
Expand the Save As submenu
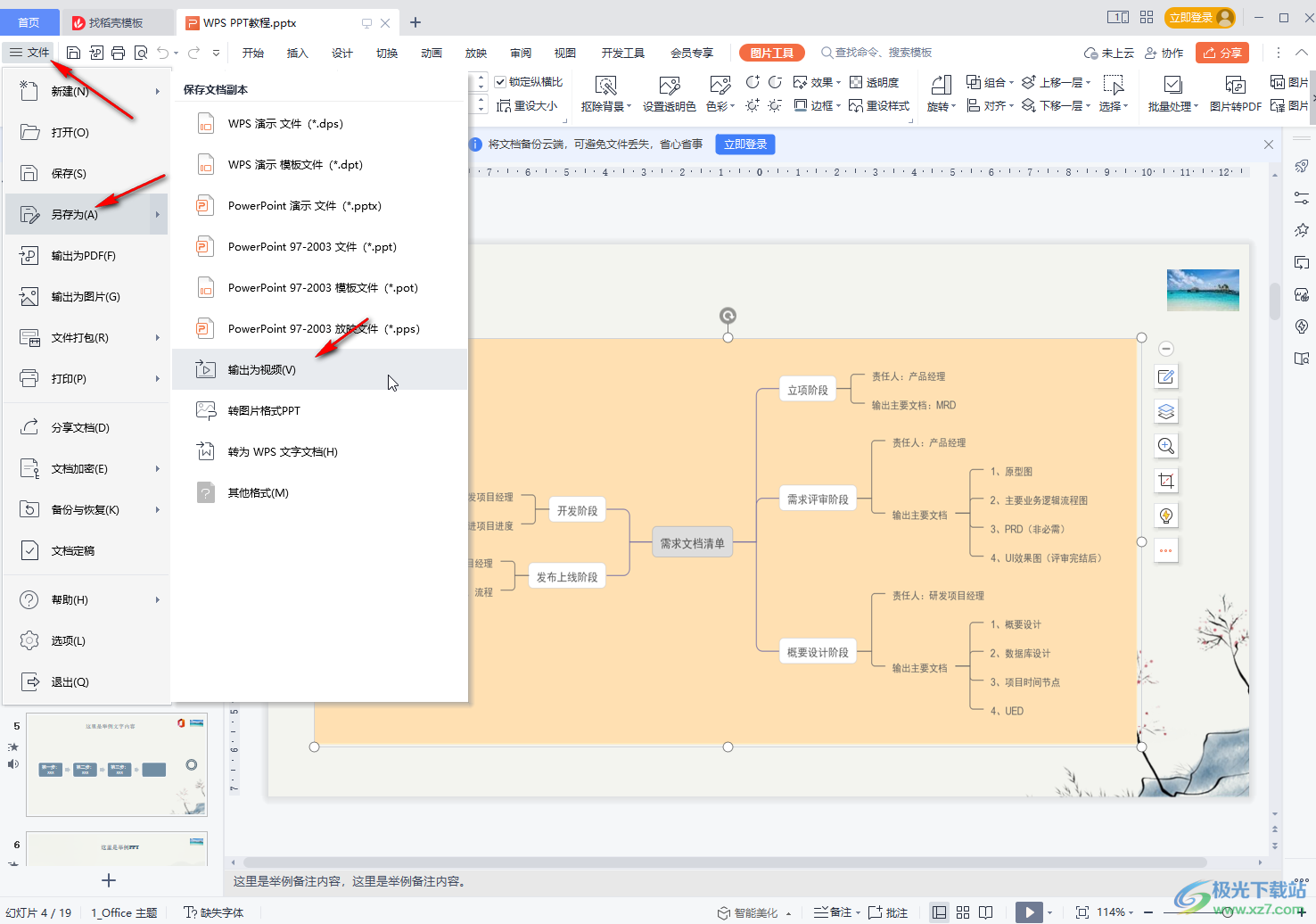coord(157,215)
